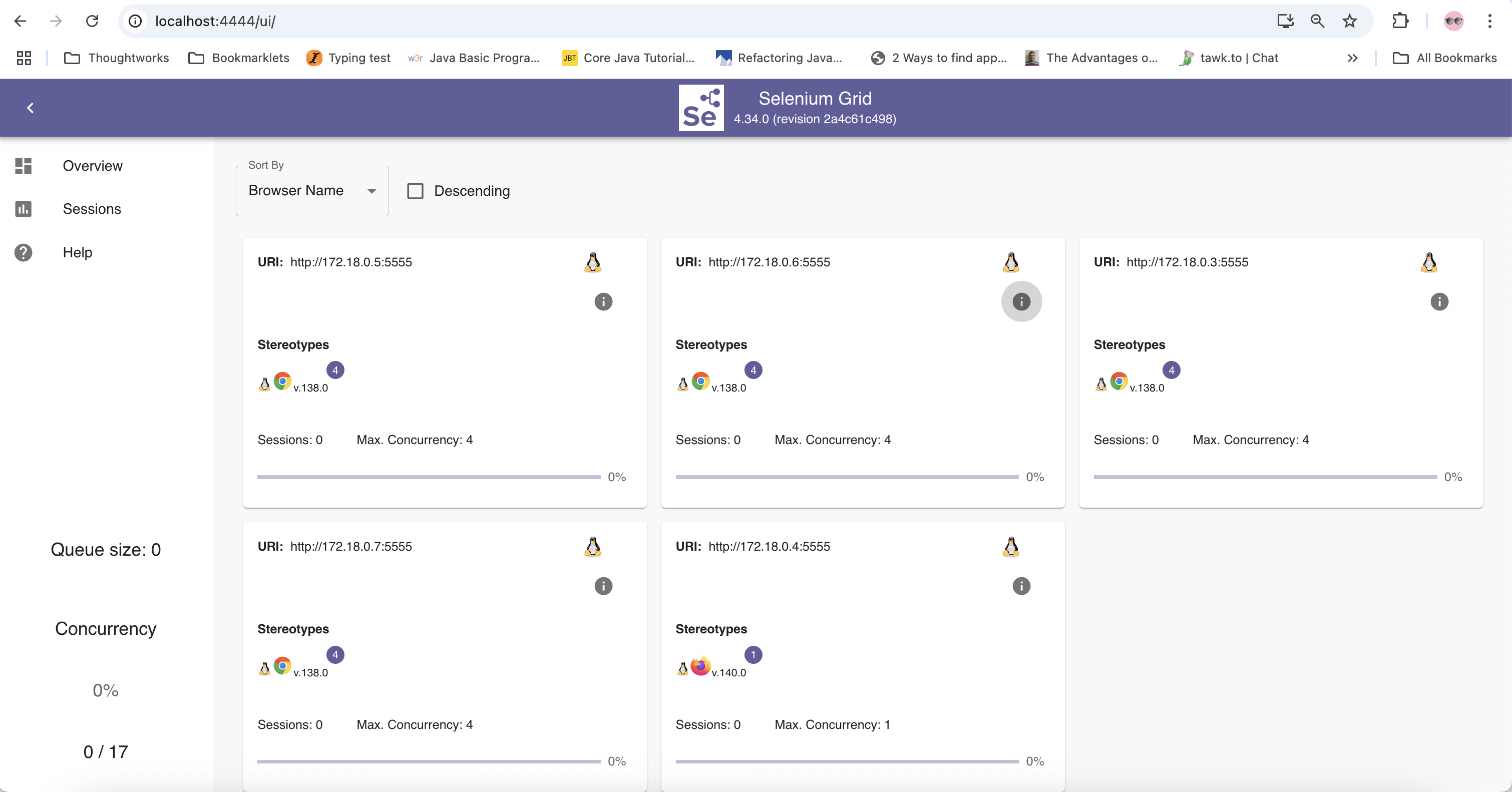Click the Help question mark icon

(24, 252)
